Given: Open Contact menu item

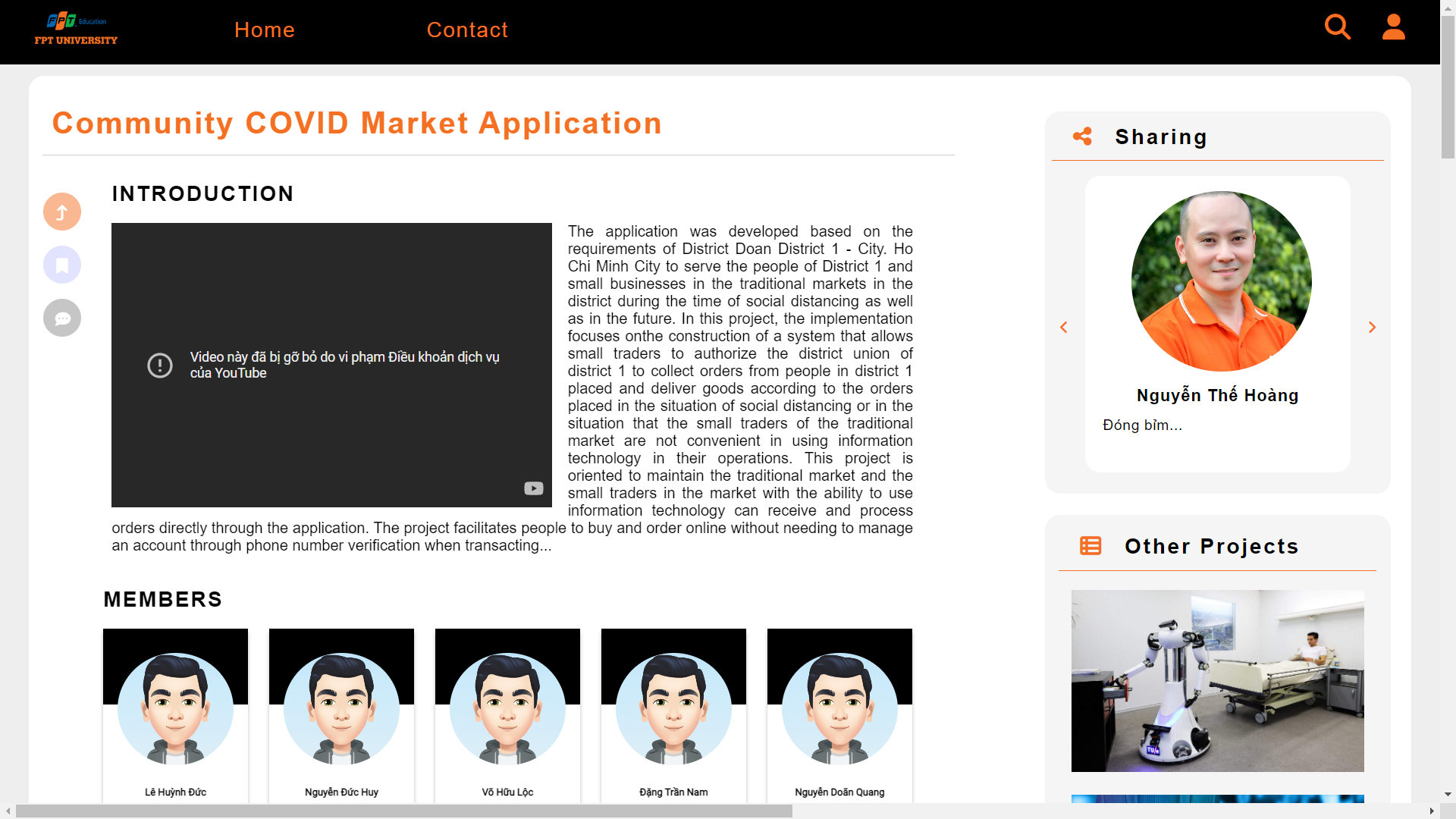Looking at the screenshot, I should [x=467, y=30].
